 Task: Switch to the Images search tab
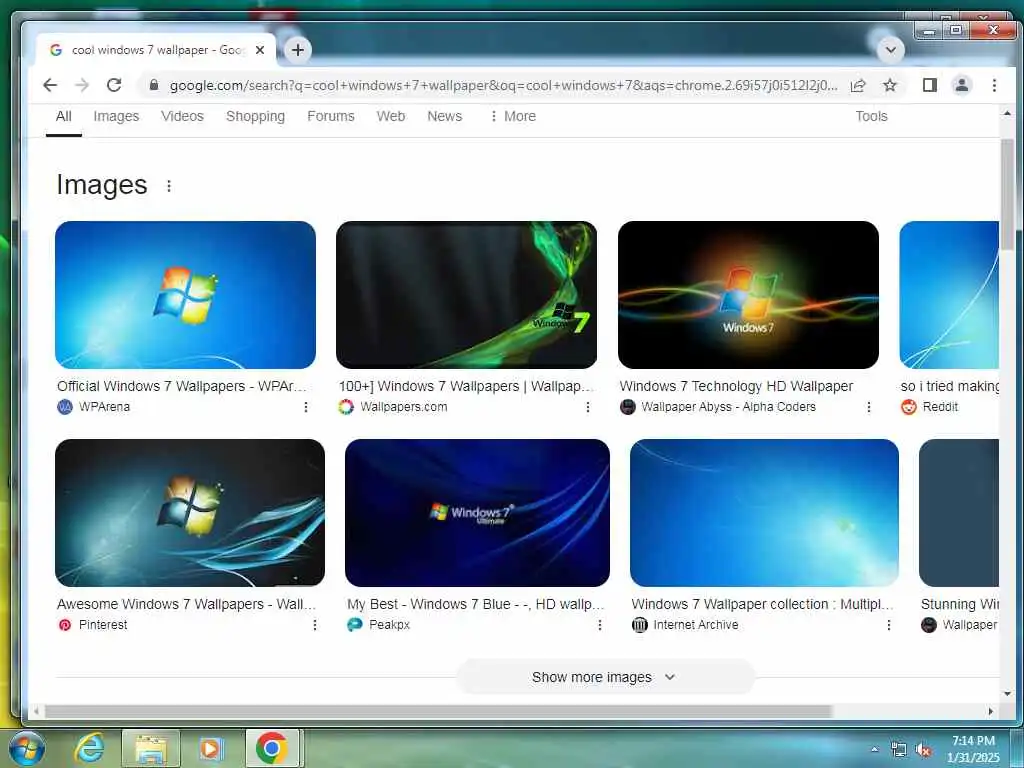coord(116,116)
